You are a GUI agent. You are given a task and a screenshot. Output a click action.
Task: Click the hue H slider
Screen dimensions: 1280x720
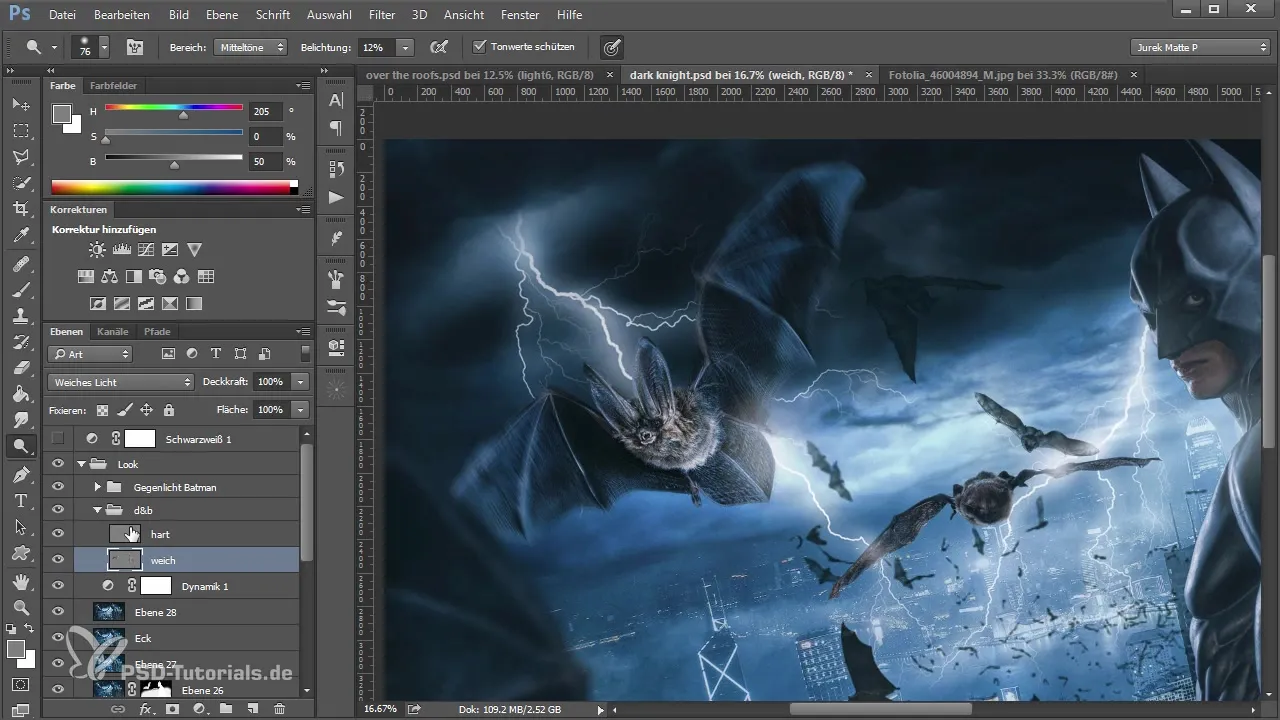174,109
